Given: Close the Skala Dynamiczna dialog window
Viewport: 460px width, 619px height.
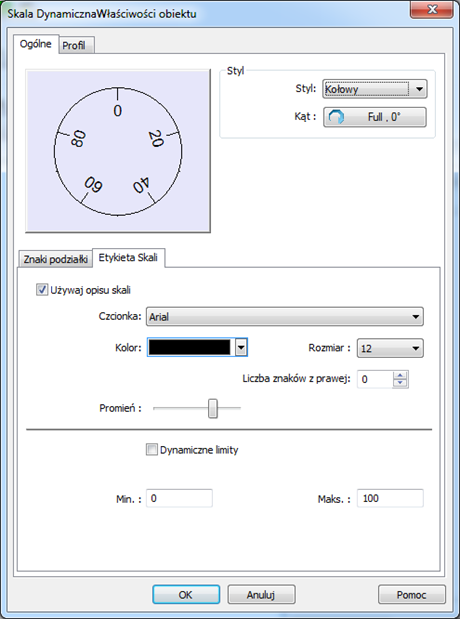Looking at the screenshot, I should [432, 9].
